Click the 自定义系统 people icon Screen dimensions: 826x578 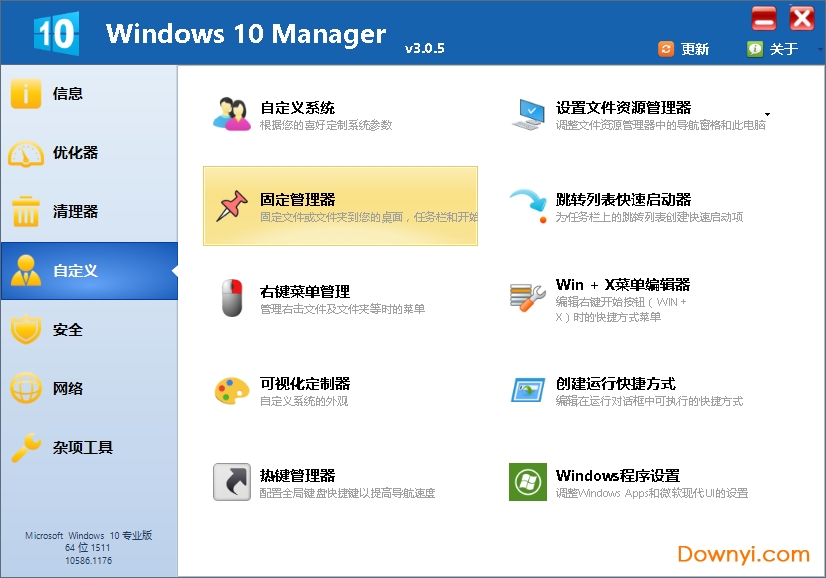pos(232,114)
